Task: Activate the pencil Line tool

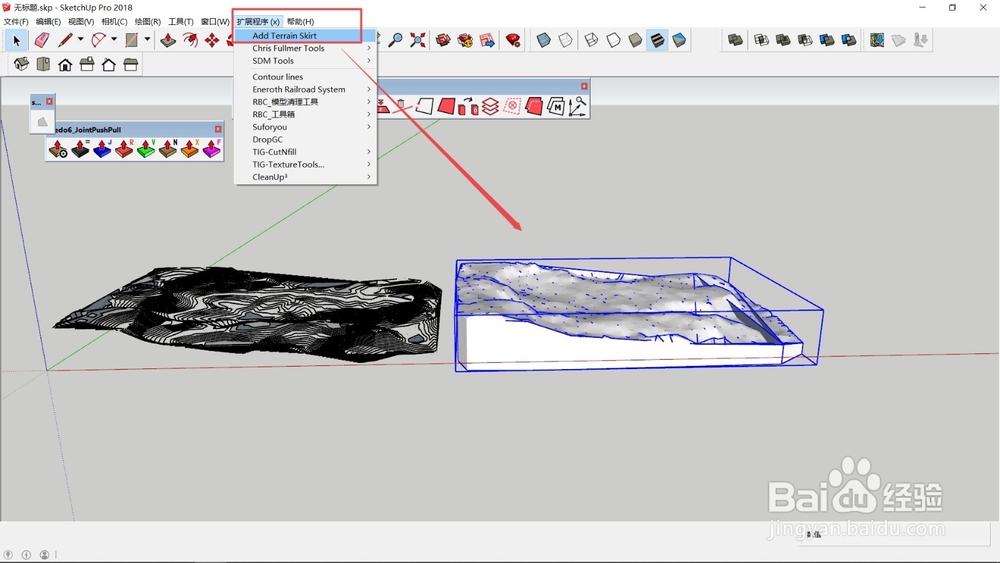Action: coord(65,40)
